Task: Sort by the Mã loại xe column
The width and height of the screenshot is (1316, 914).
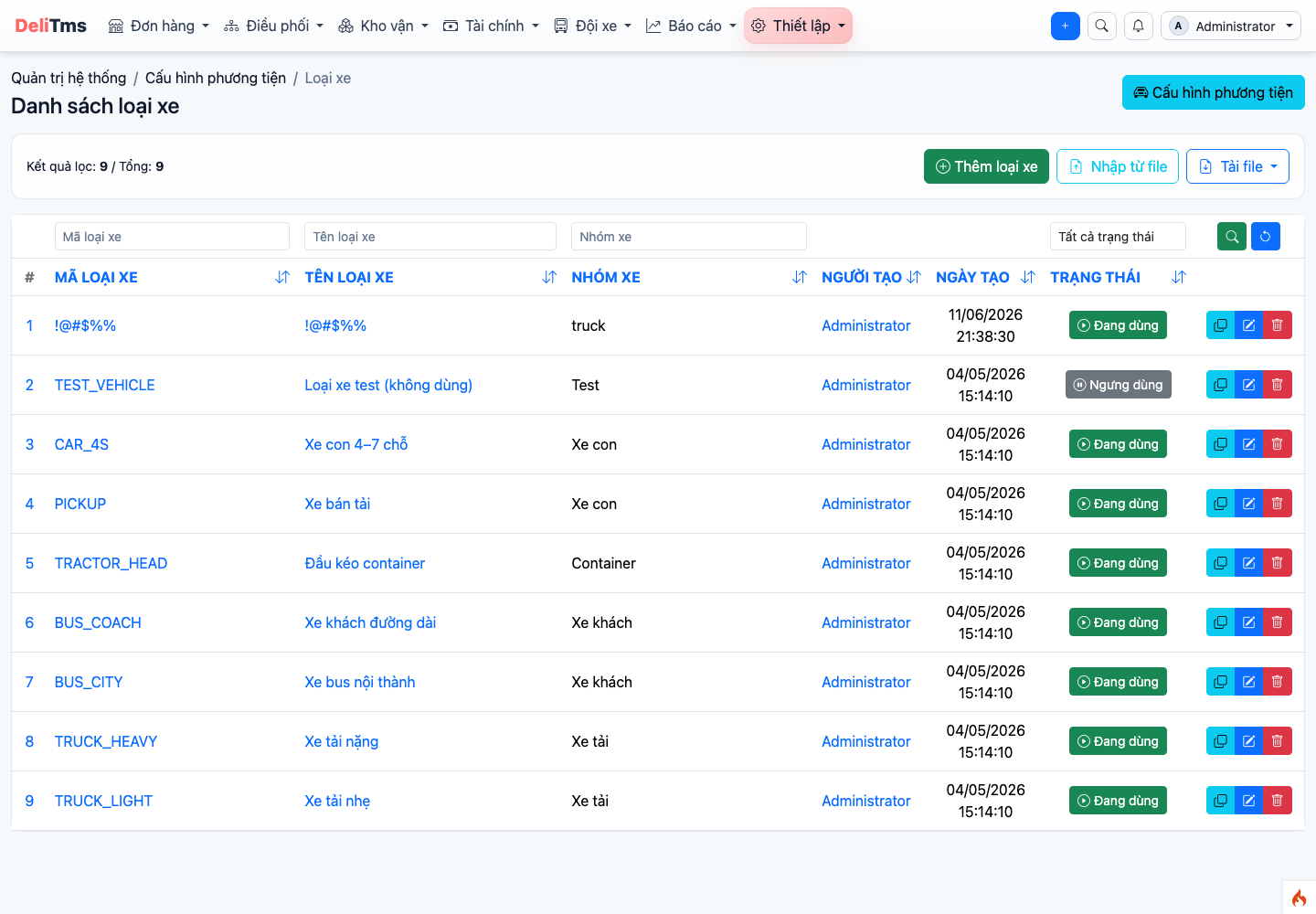Action: (282, 277)
